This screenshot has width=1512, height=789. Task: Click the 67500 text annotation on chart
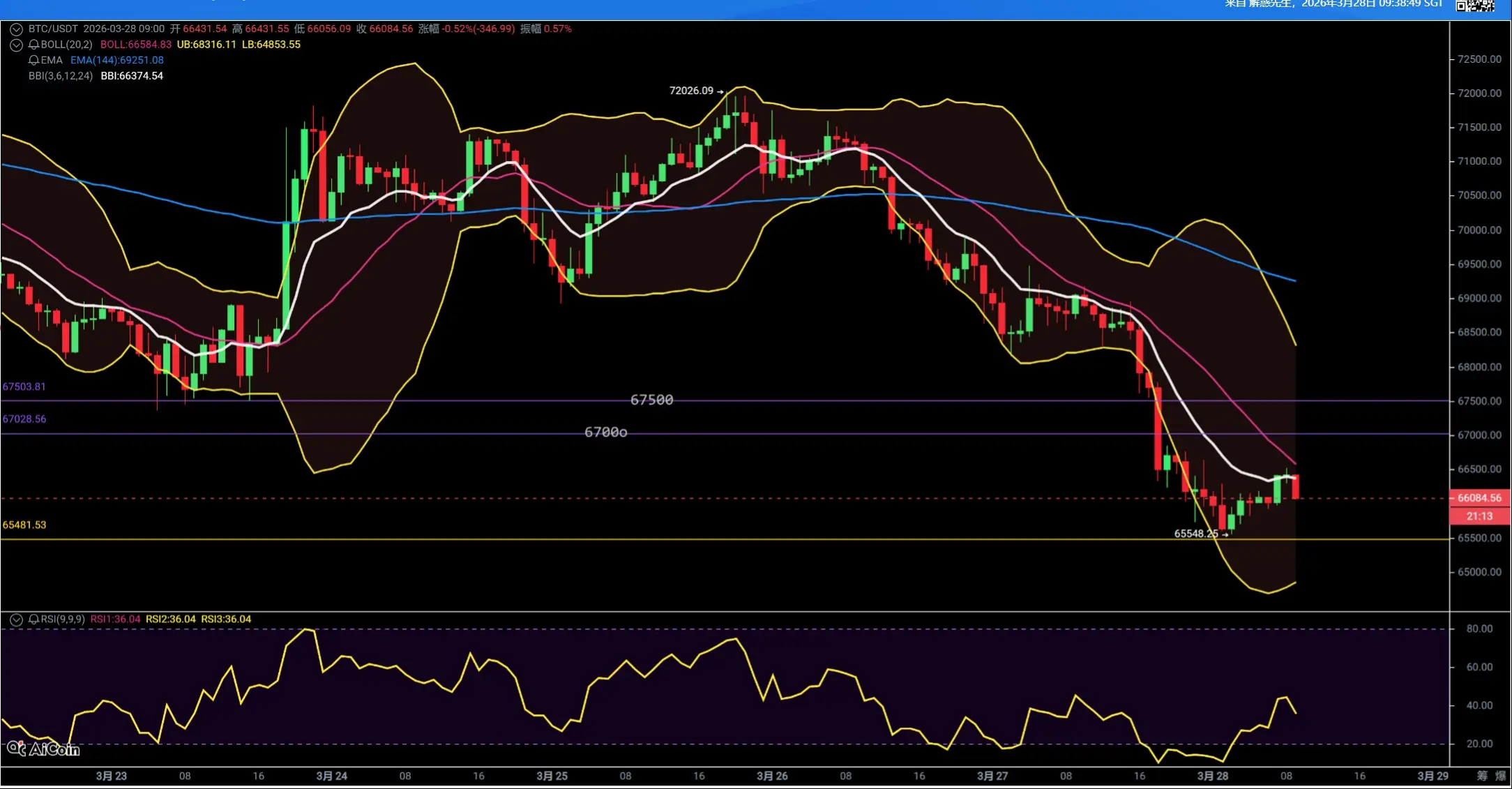pyautogui.click(x=651, y=400)
